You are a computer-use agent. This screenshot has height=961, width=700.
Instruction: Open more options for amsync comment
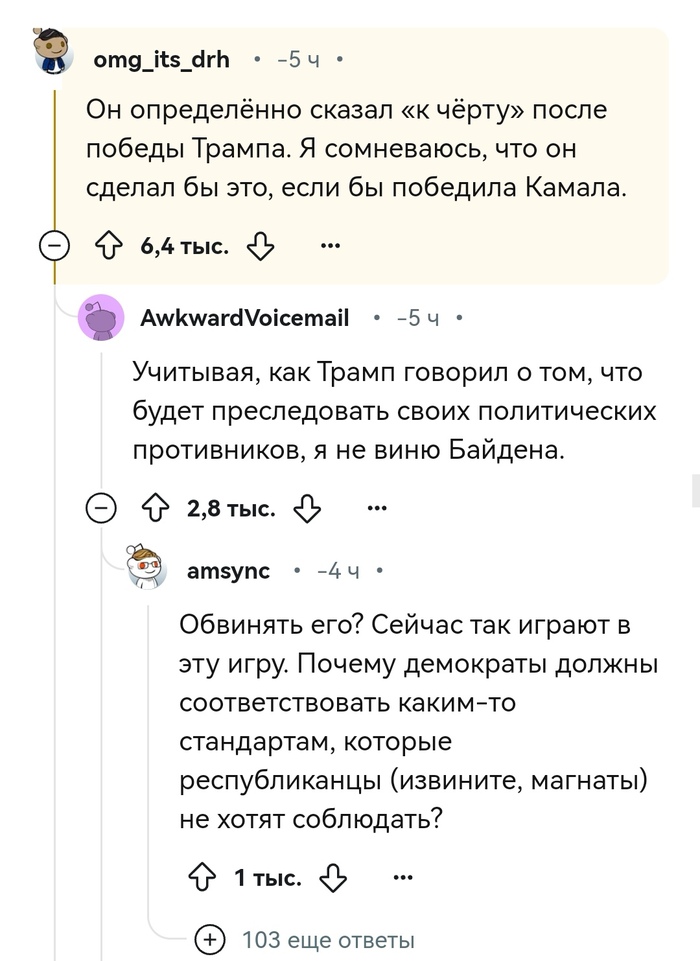click(x=403, y=878)
